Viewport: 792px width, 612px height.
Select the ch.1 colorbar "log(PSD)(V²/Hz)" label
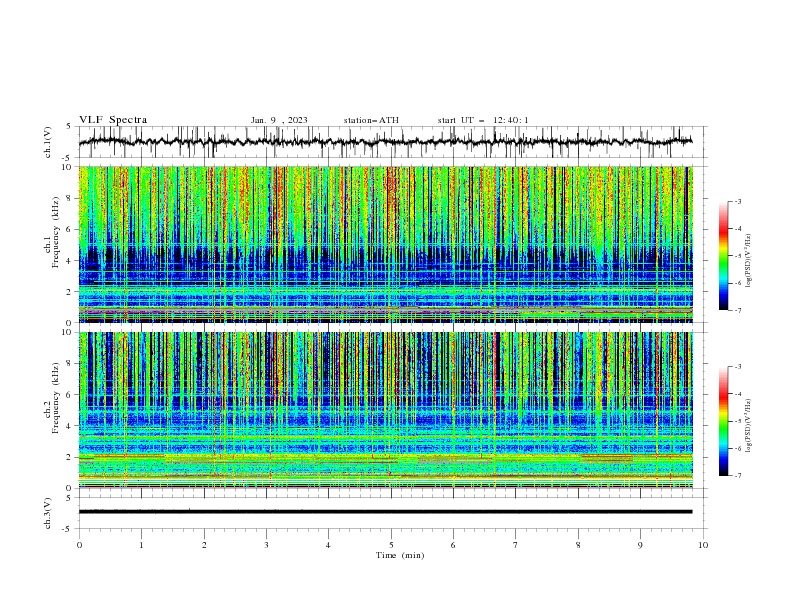(749, 260)
